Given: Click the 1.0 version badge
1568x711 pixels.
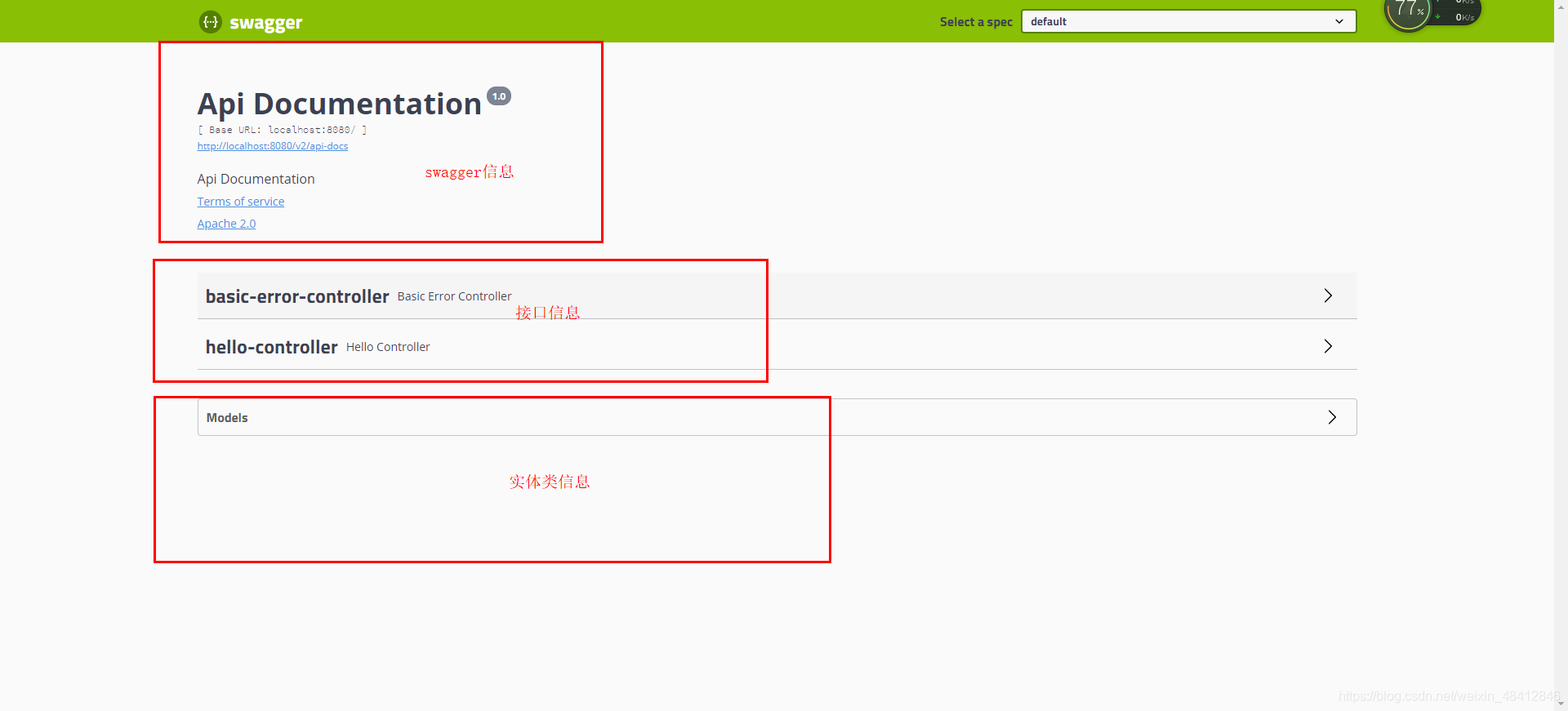Looking at the screenshot, I should coord(499,96).
